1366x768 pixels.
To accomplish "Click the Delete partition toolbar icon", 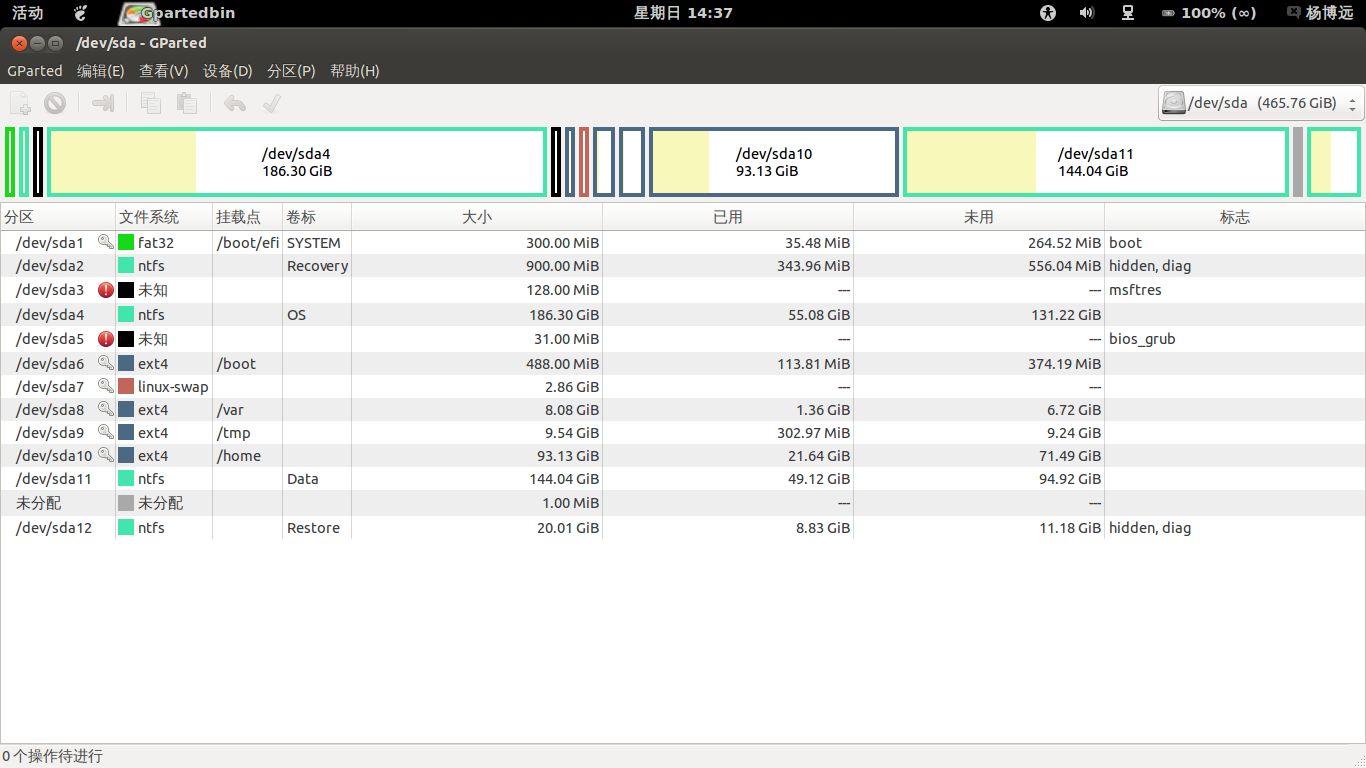I will [x=55, y=102].
